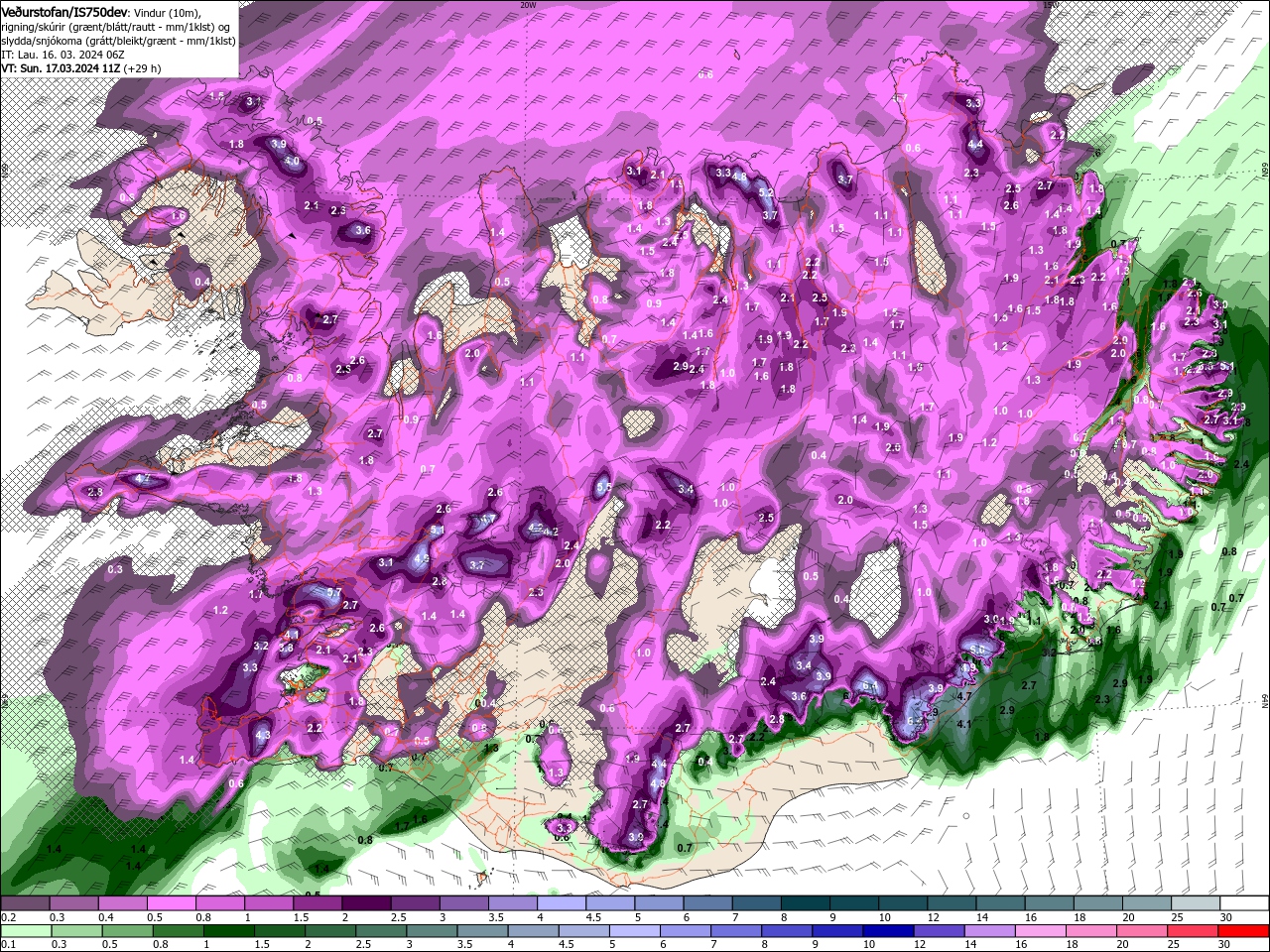The width and height of the screenshot is (1270, 952).
Task: Pick upper legend swatch between 7 and 8
Action: click(x=756, y=902)
